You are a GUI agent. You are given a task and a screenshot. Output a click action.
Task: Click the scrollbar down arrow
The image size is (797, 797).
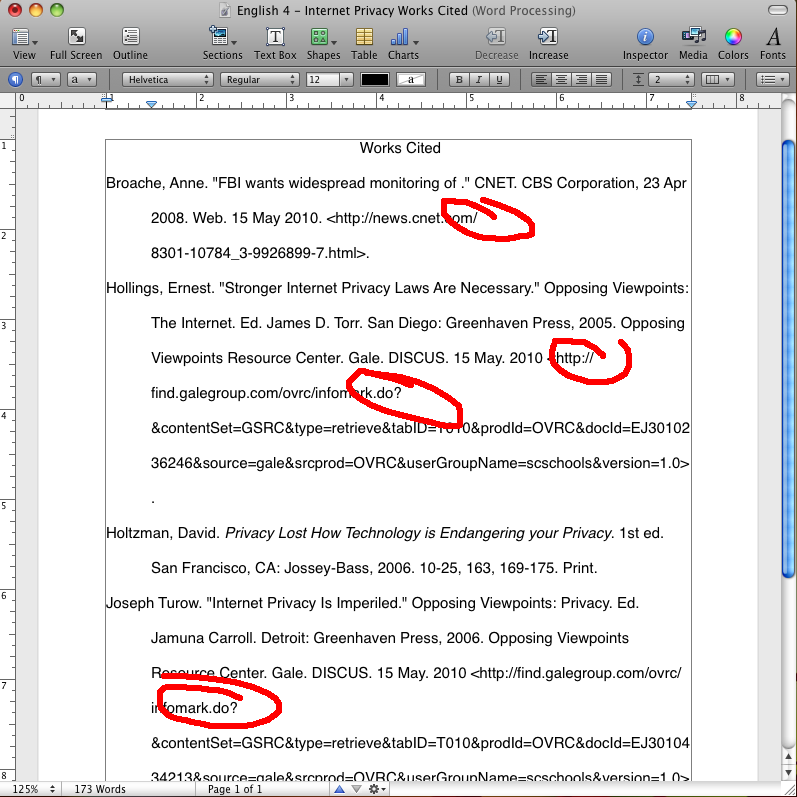(788, 773)
